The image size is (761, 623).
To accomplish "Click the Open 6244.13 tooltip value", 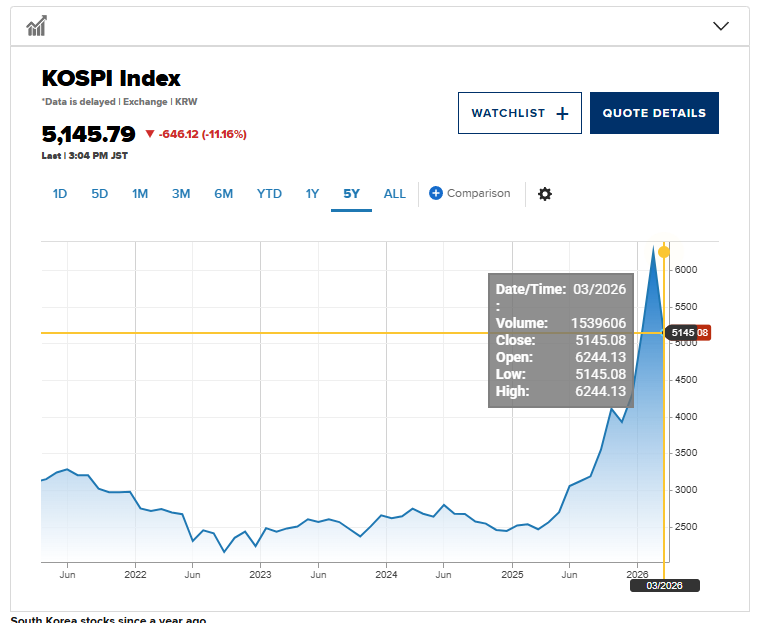I will pos(600,357).
